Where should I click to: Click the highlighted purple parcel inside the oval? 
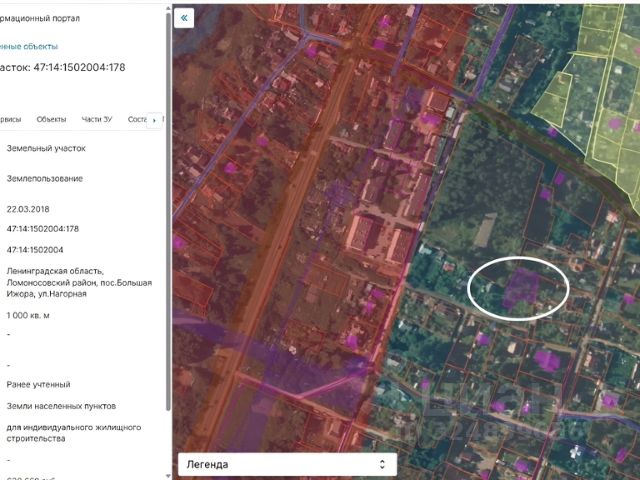click(521, 287)
